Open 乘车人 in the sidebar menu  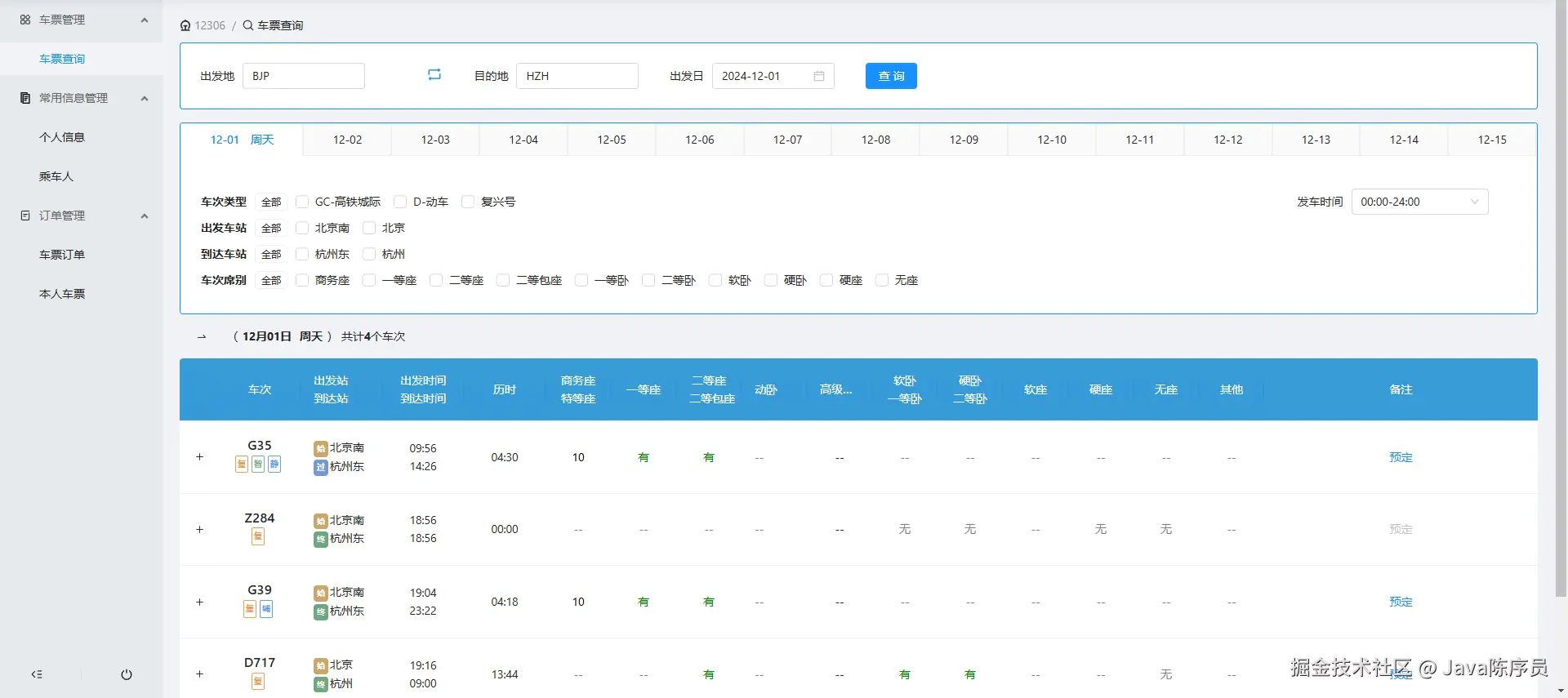point(56,176)
